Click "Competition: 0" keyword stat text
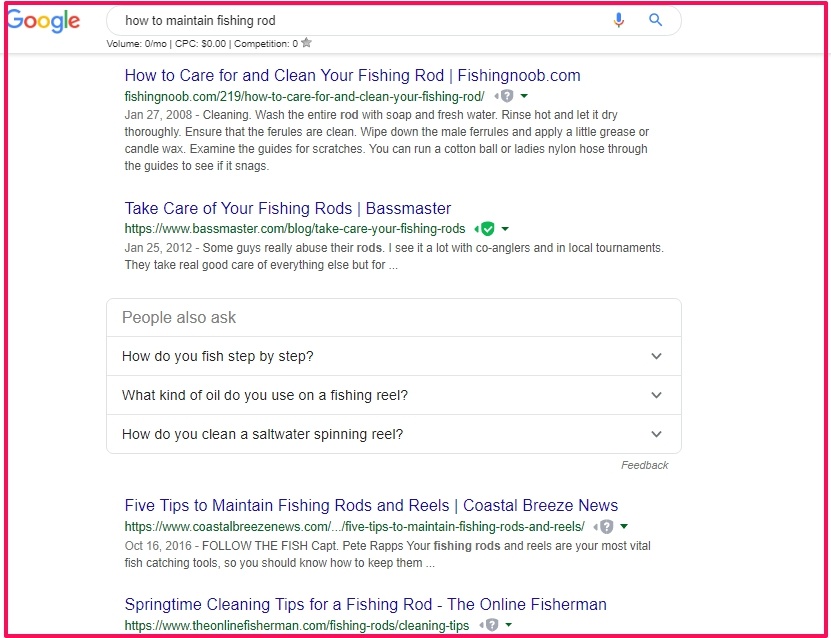This screenshot has width=831, height=638. tap(266, 44)
